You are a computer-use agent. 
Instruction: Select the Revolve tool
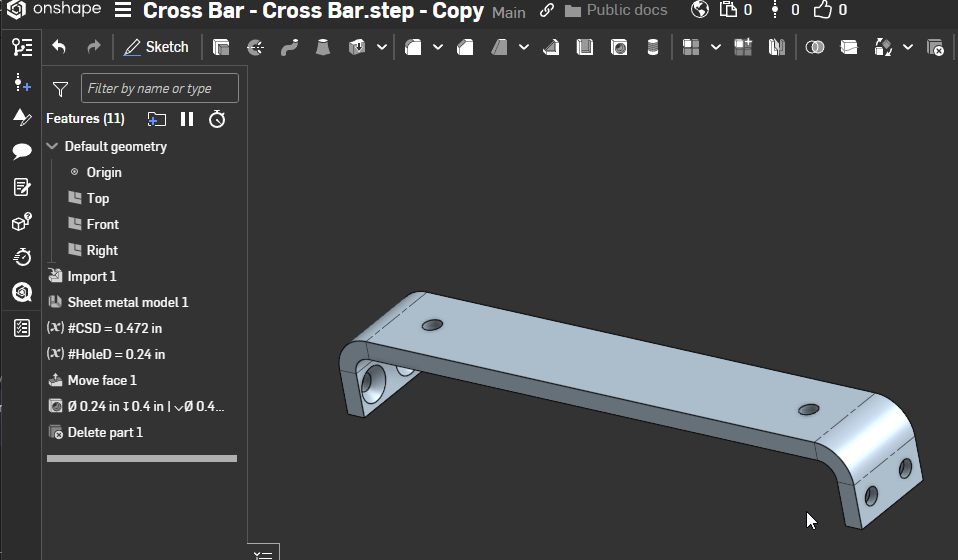(x=255, y=47)
